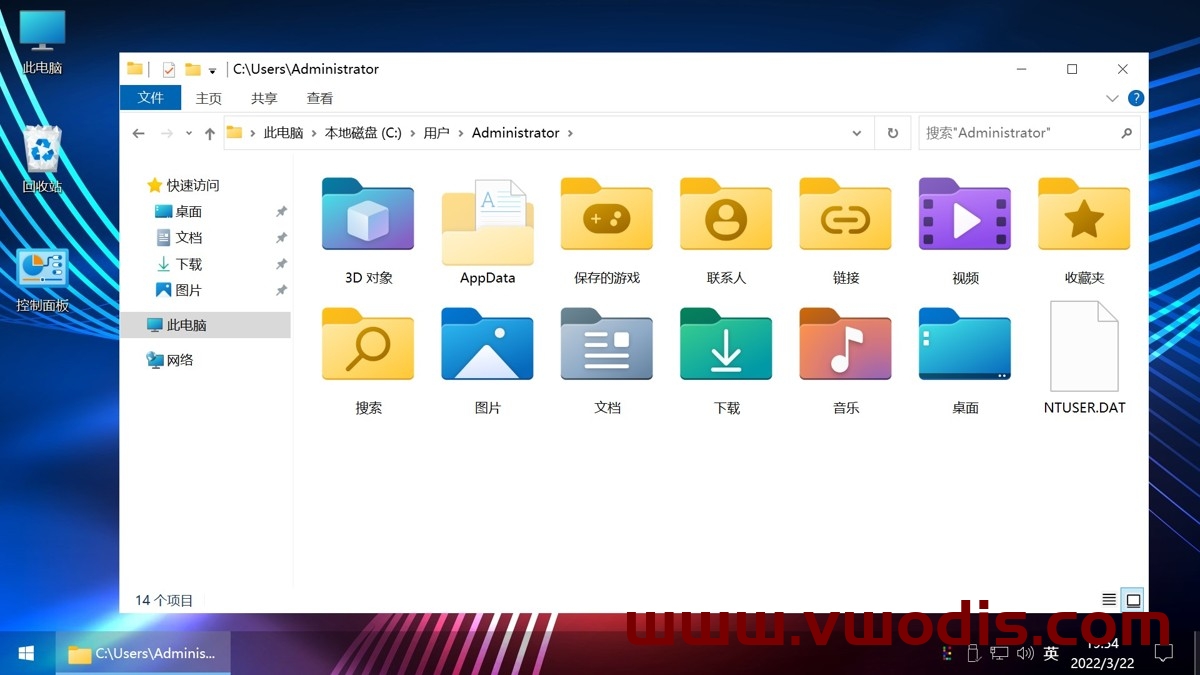
Task: Click the New Folder icon on quick access toolbar
Action: point(190,69)
